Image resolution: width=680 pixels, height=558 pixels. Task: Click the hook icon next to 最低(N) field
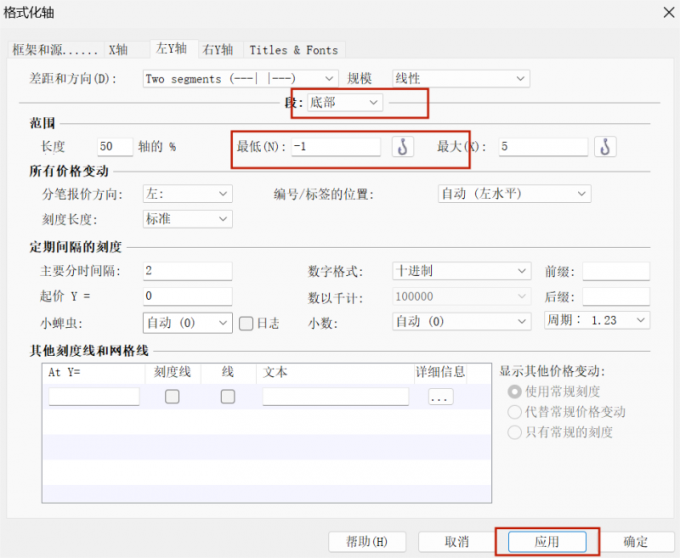tap(402, 147)
